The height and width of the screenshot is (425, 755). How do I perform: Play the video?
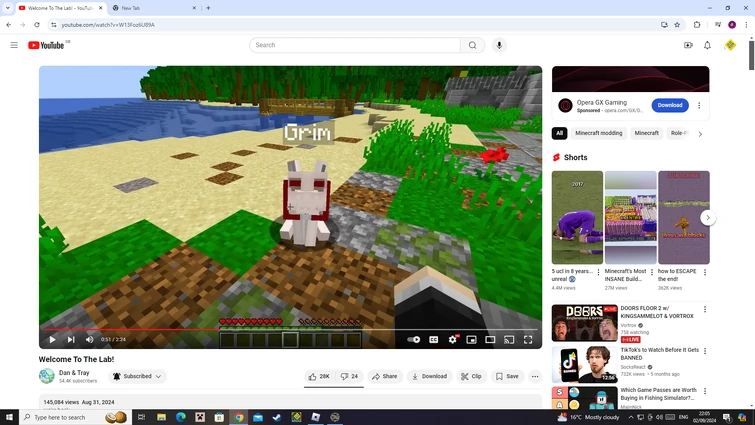52,339
